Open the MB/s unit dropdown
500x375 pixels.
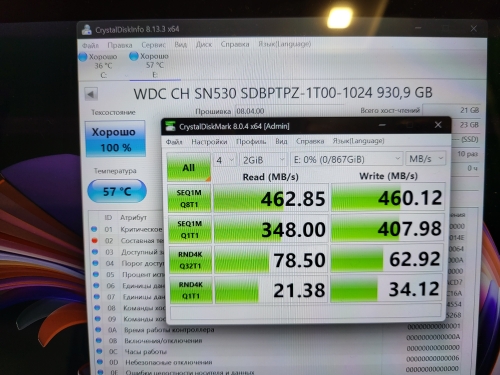(425, 159)
